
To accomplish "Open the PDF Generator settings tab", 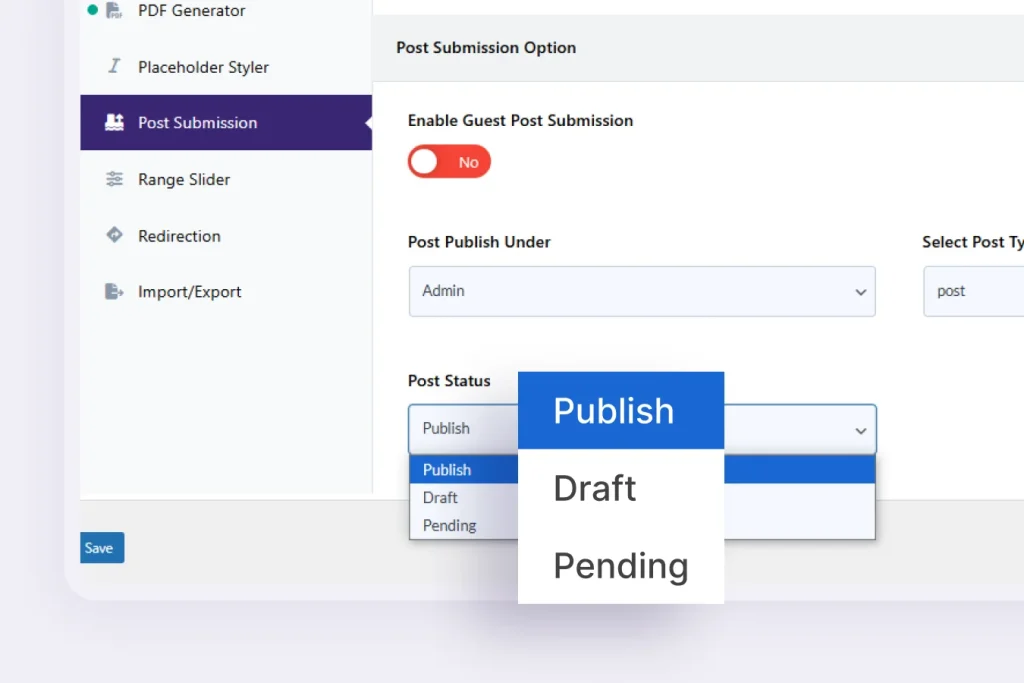I will [x=226, y=10].
